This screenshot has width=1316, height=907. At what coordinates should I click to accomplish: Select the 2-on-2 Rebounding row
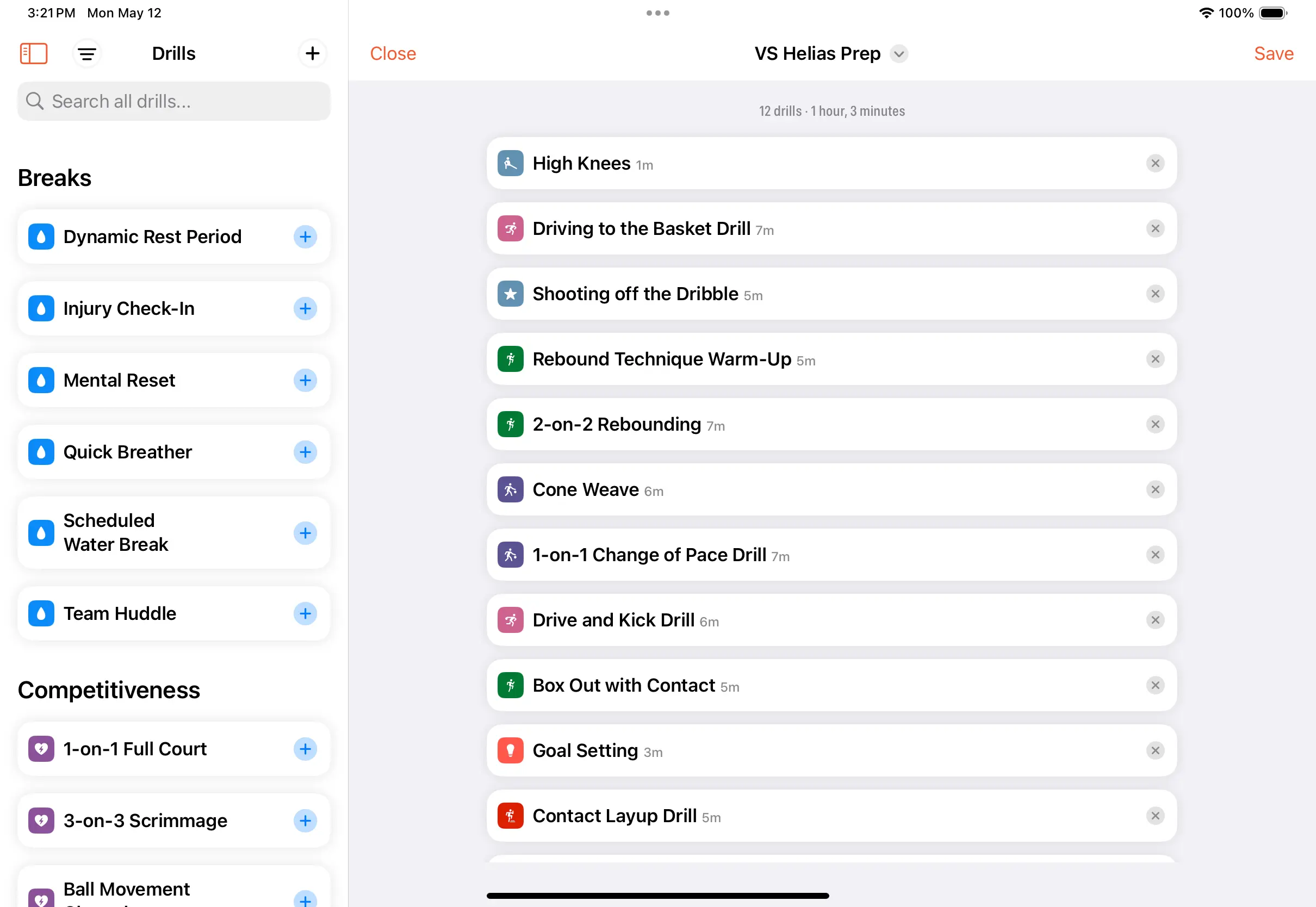click(831, 425)
